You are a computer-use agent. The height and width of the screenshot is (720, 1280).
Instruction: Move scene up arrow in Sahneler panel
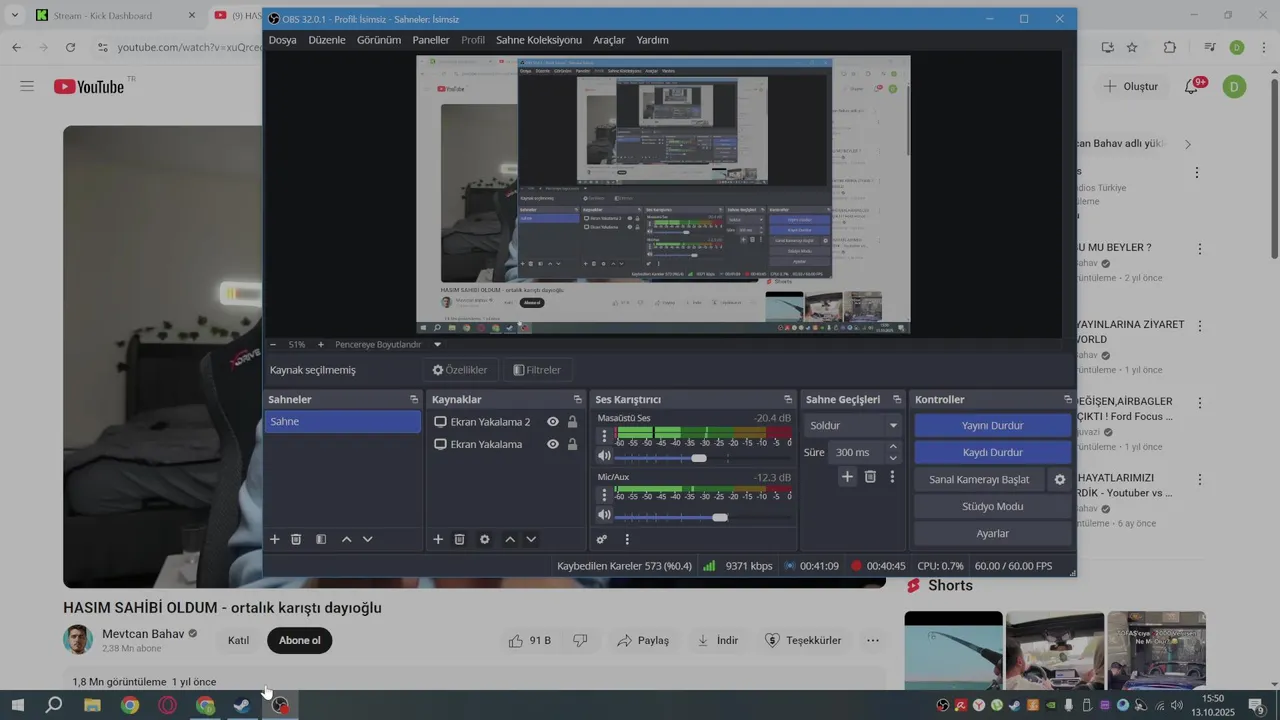[x=346, y=539]
